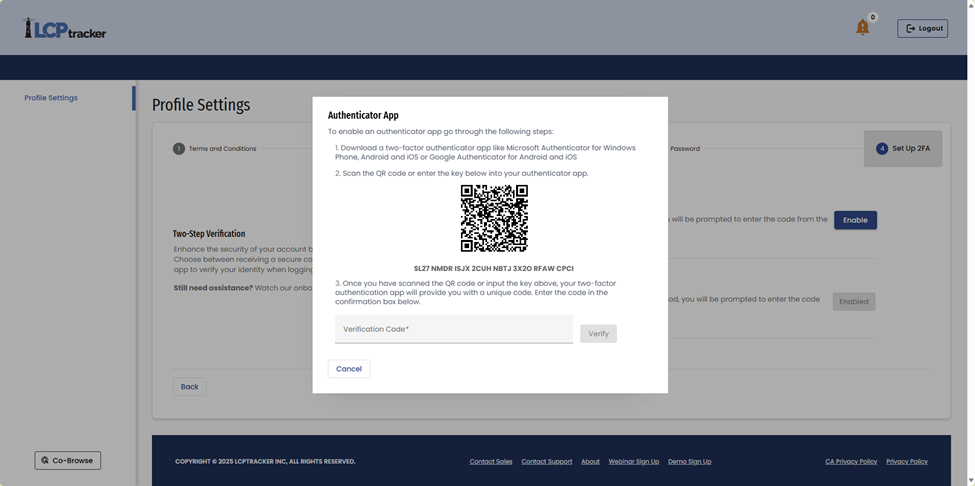This screenshot has height=486, width=975.
Task: Click the notification bell icon
Action: (x=862, y=27)
